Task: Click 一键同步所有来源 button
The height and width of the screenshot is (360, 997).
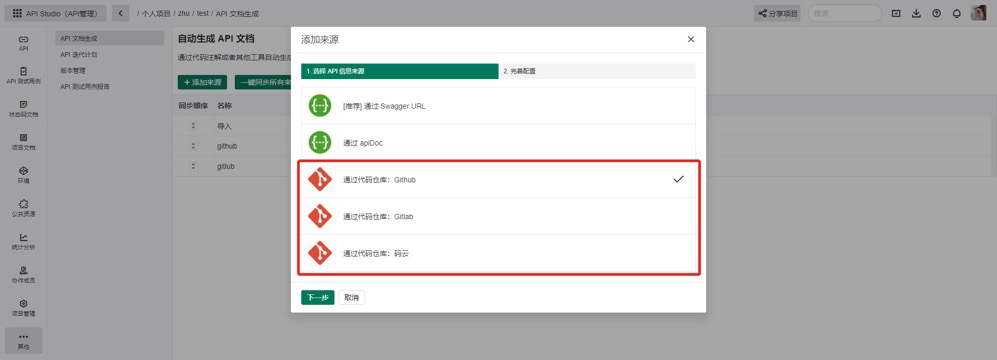Action: pyautogui.click(x=263, y=82)
